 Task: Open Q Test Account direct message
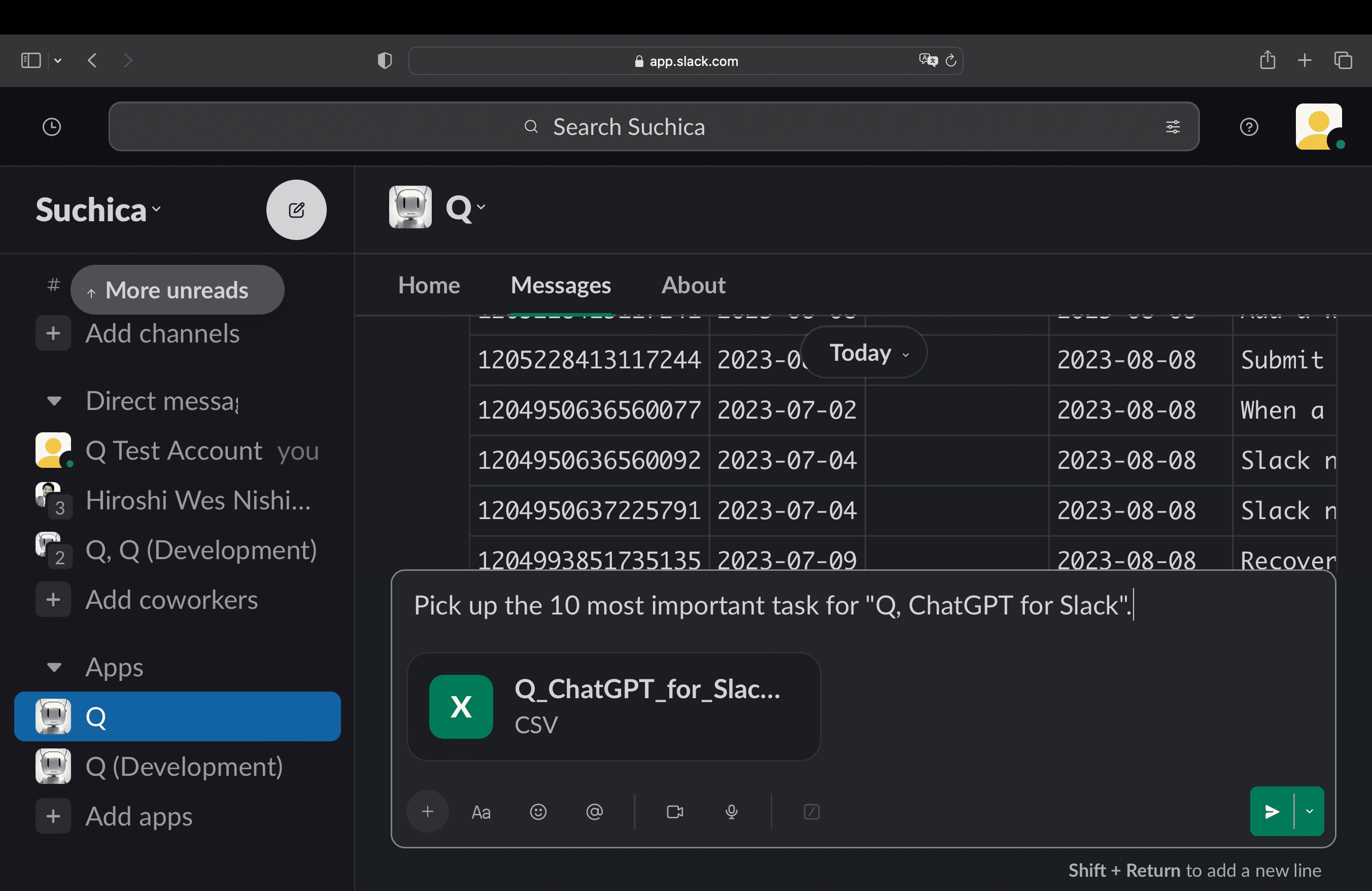pyautogui.click(x=178, y=451)
